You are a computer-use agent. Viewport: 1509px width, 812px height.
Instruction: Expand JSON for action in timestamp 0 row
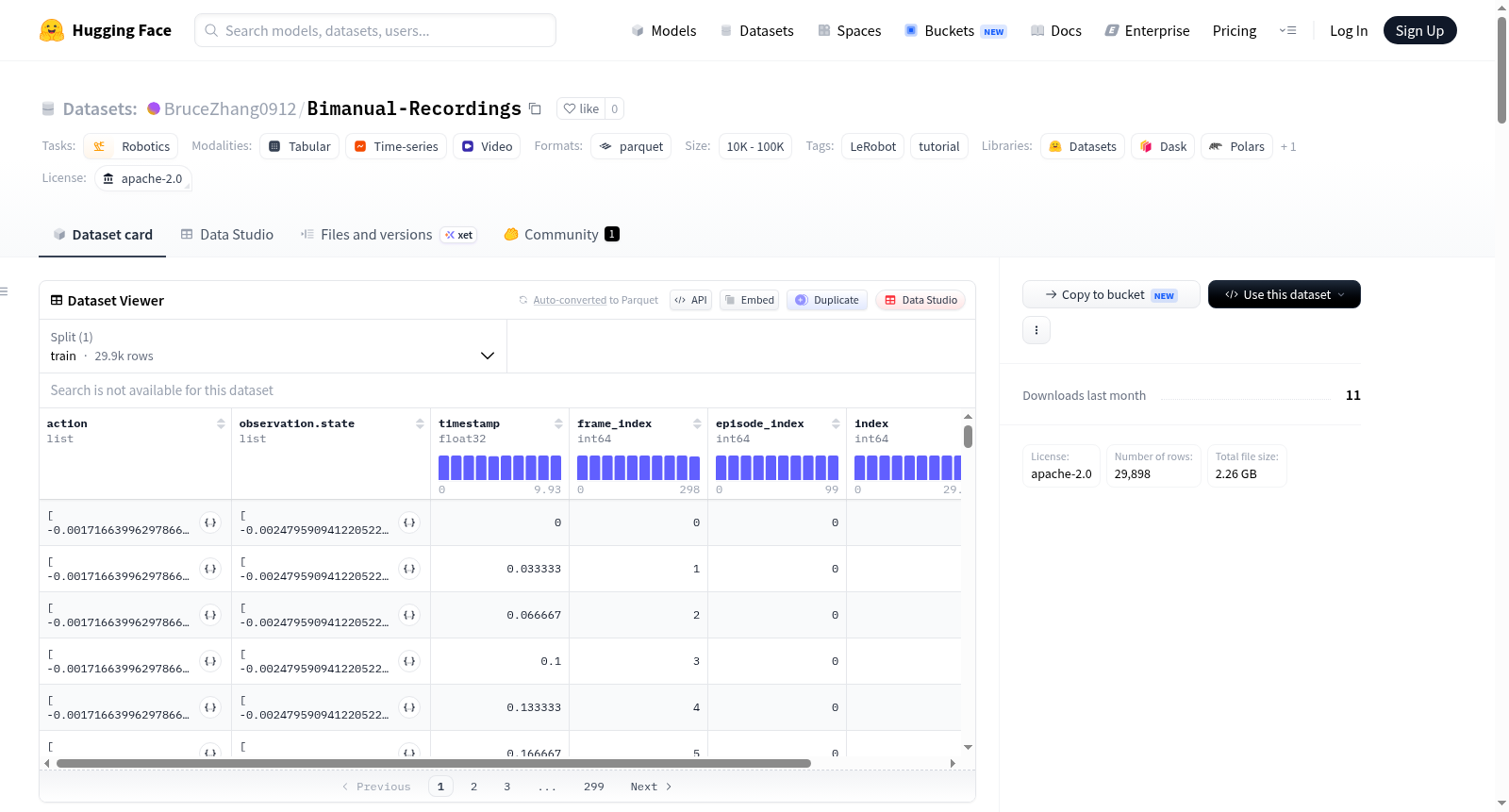210,522
